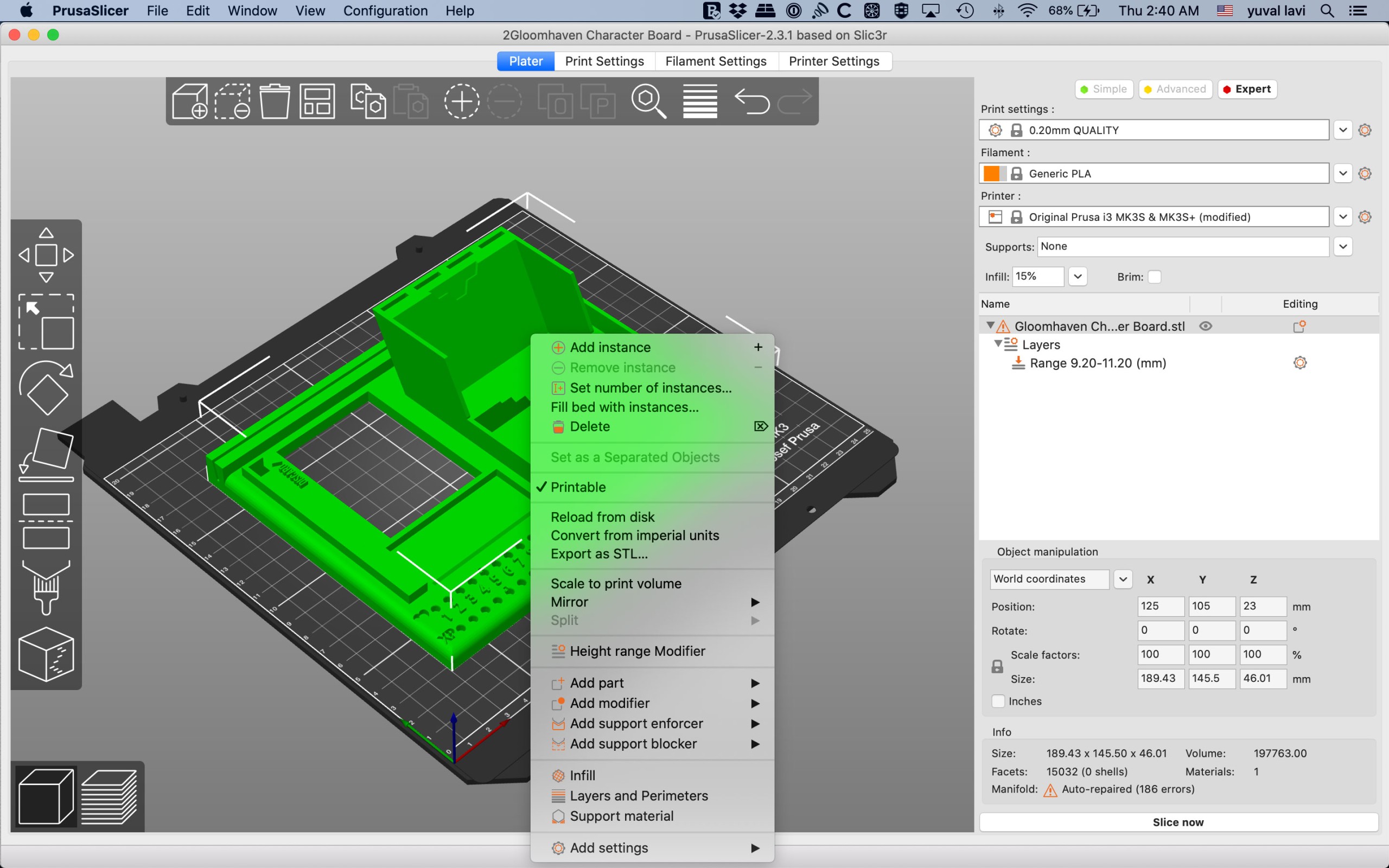Viewport: 1389px width, 868px height.
Task: Click the Arrange objects toolbar icon
Action: (x=317, y=101)
